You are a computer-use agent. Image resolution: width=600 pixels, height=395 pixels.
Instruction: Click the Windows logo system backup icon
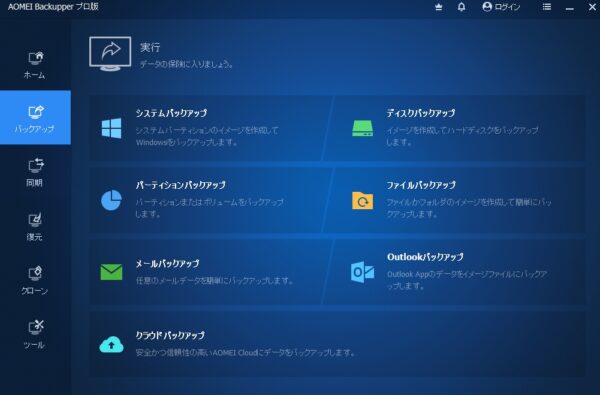click(x=111, y=128)
